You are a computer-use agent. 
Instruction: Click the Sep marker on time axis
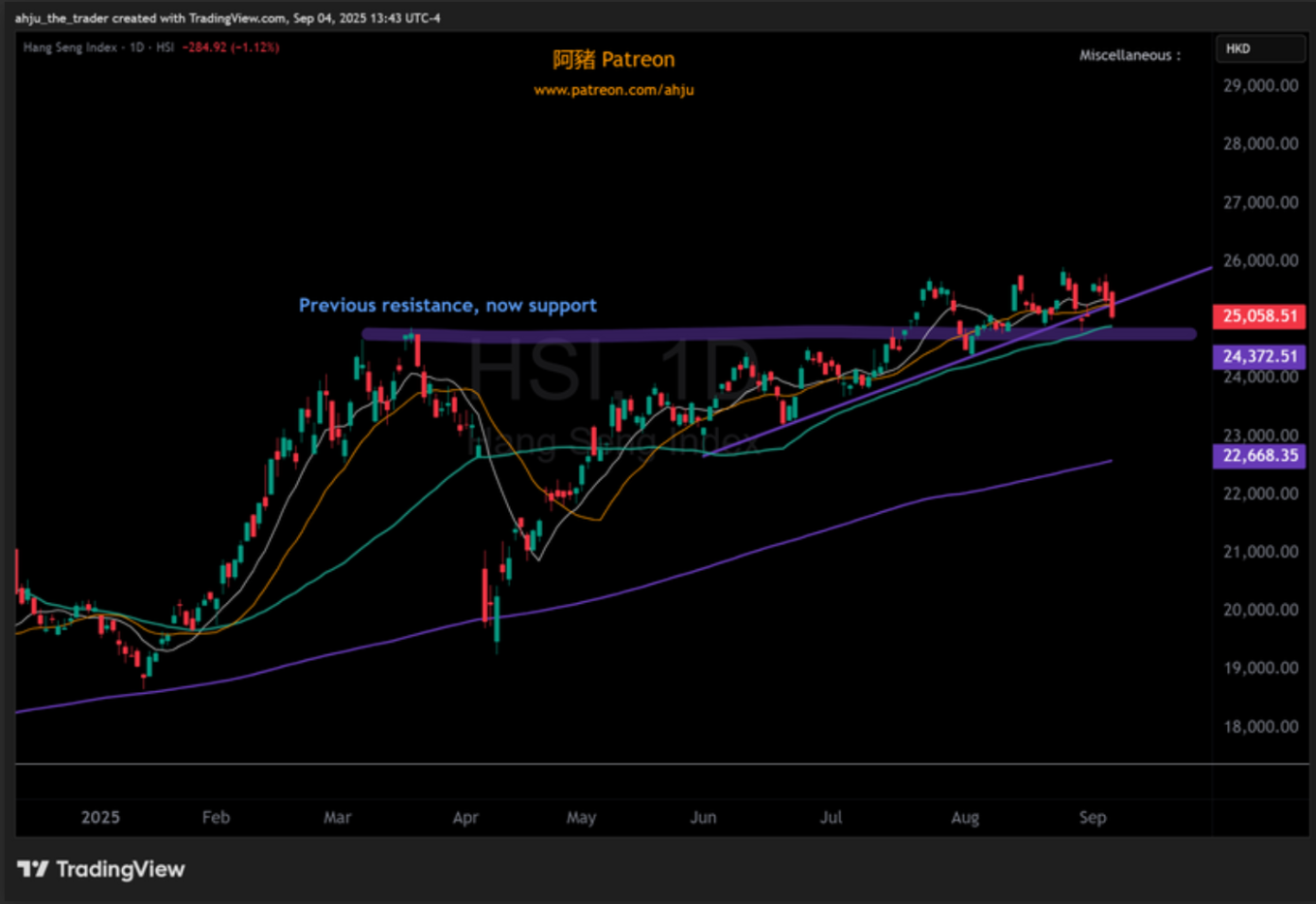click(1092, 818)
